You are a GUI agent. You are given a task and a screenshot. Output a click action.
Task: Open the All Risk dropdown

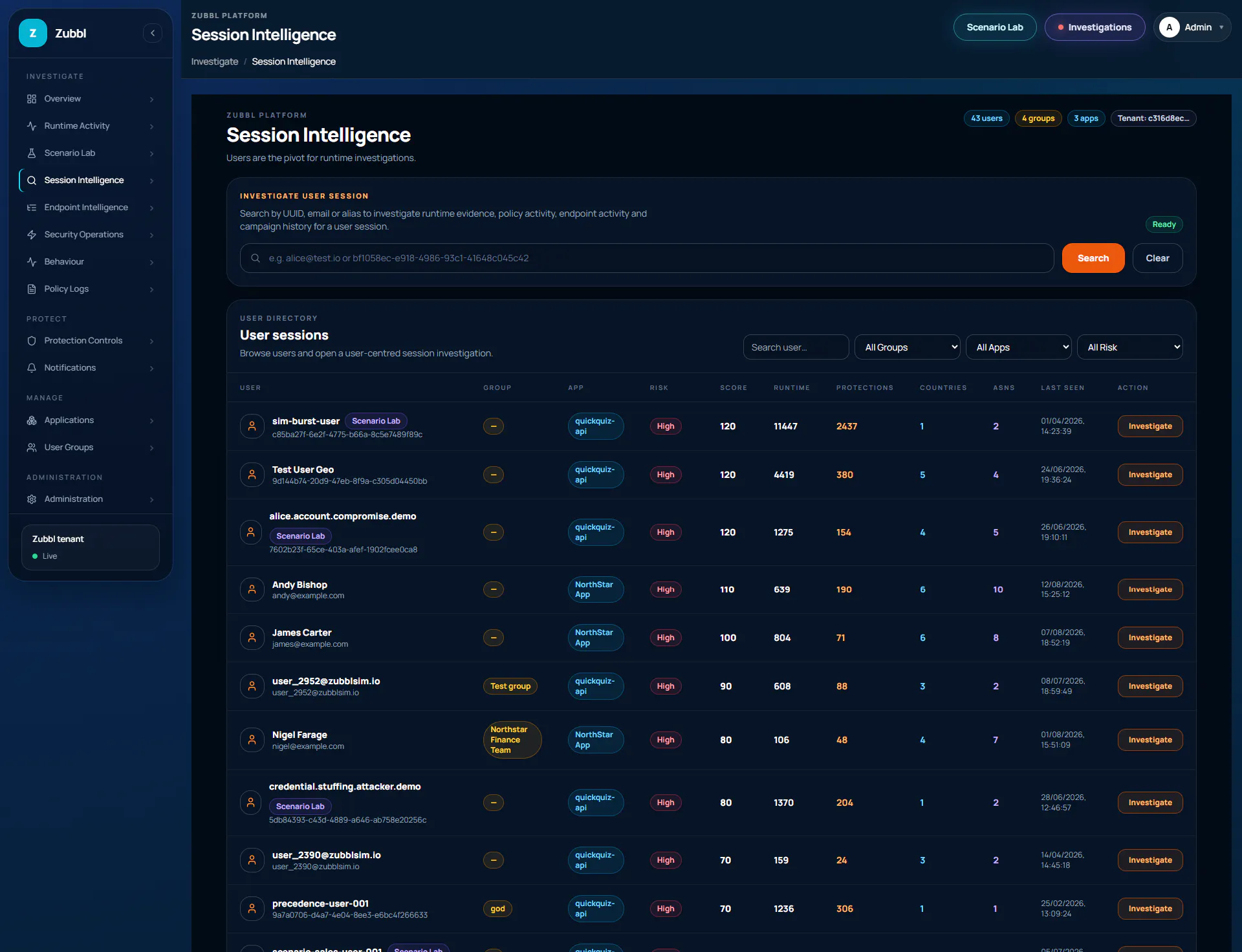1129,347
